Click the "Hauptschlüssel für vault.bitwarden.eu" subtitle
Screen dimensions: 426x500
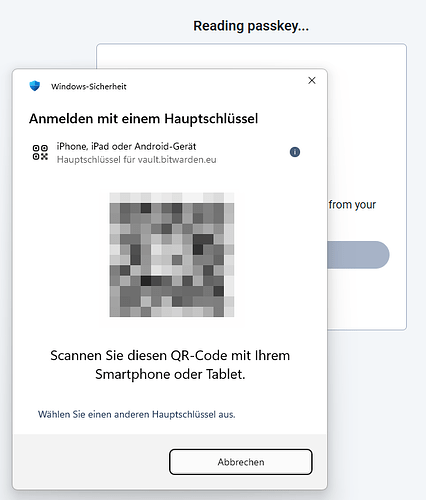point(136,160)
